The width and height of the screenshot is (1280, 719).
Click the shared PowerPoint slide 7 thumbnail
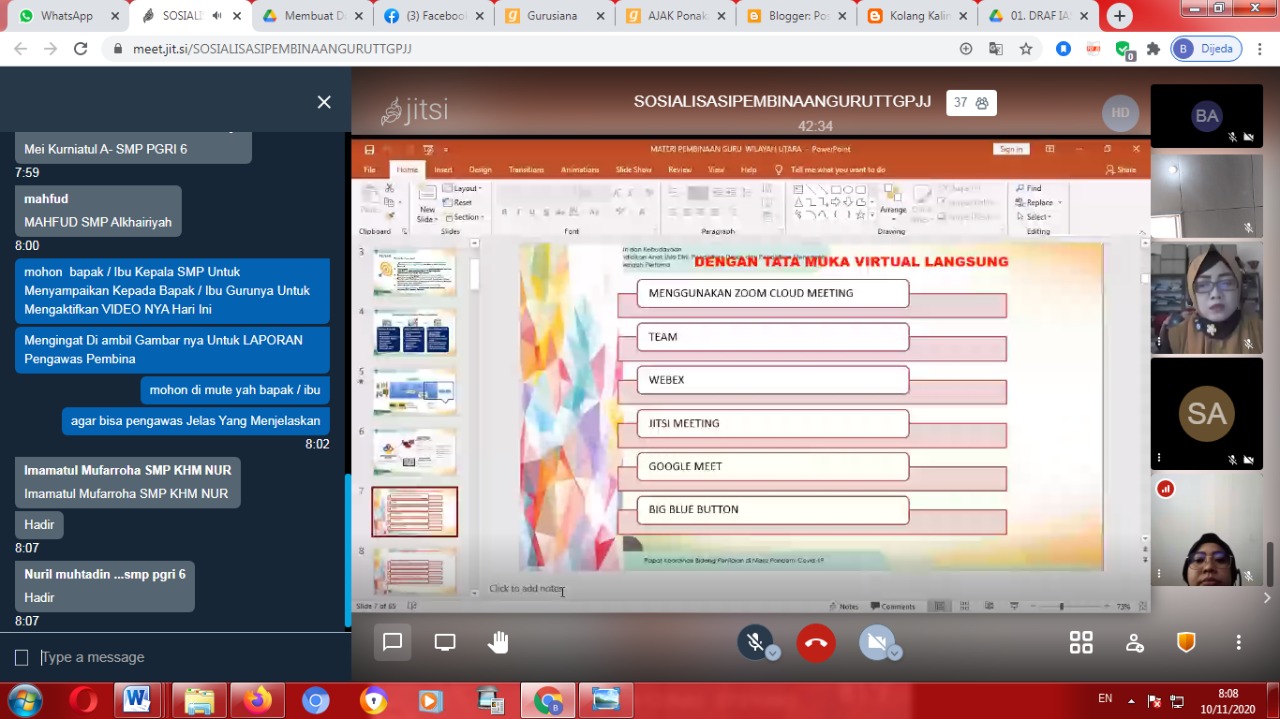414,511
